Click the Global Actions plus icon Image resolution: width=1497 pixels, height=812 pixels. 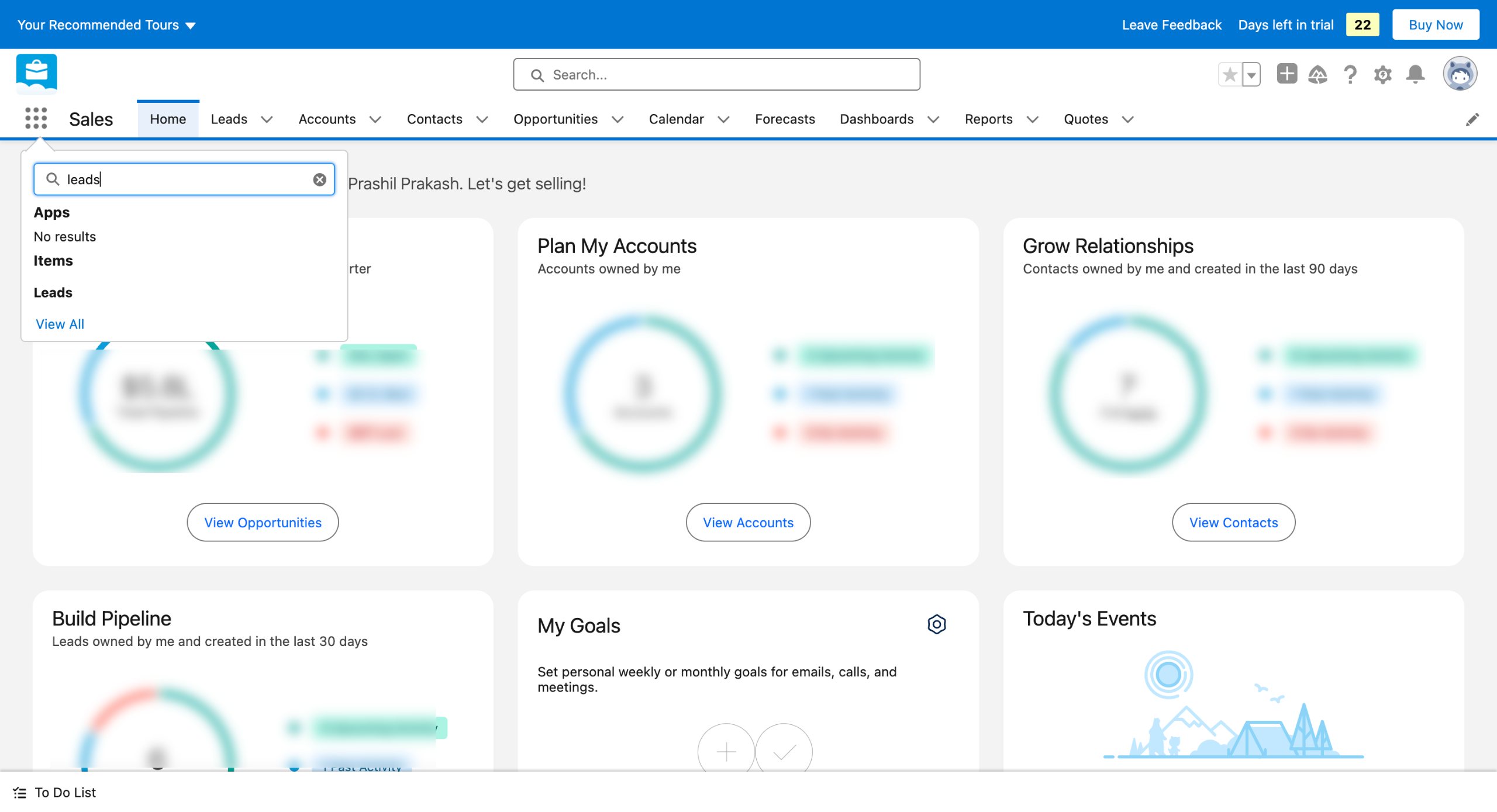(x=1286, y=74)
